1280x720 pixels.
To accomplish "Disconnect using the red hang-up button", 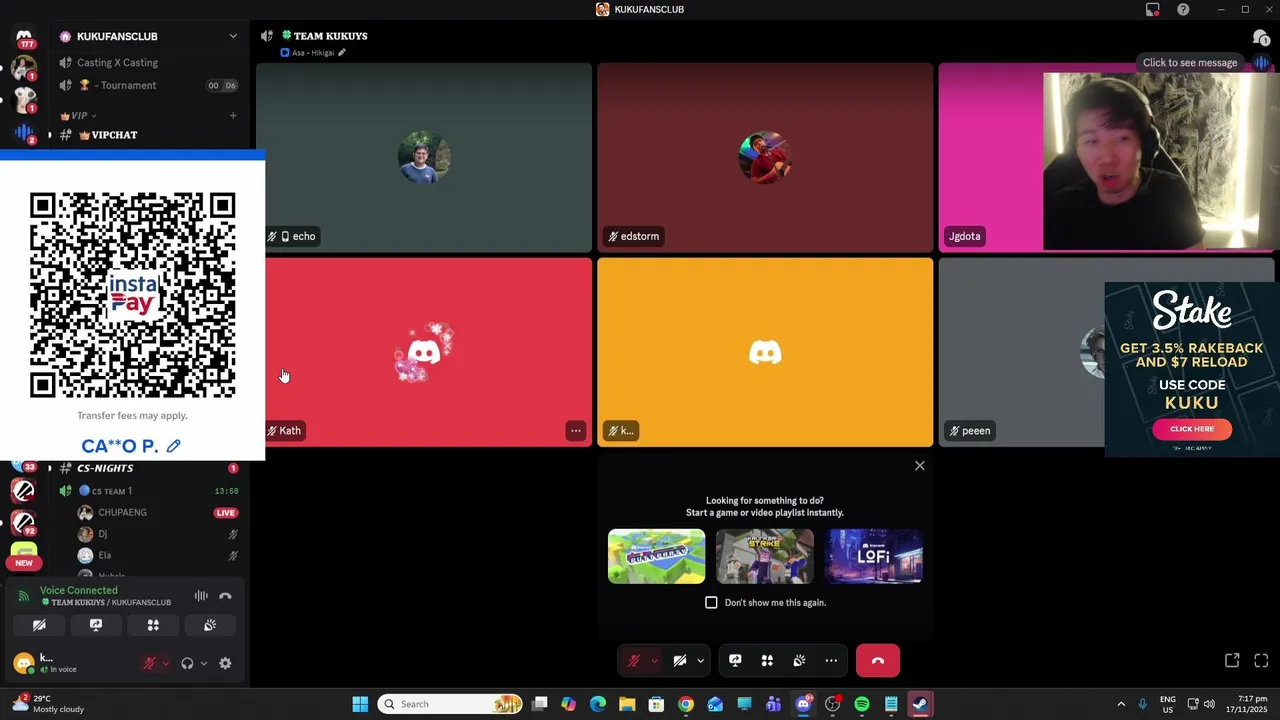I will pos(878,661).
